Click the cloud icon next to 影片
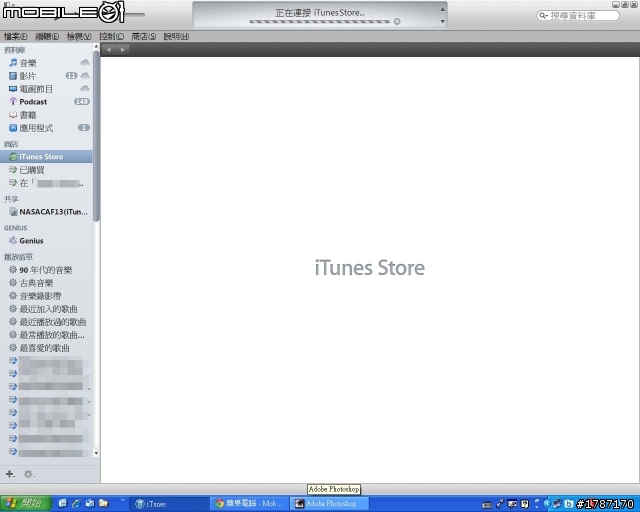The height and width of the screenshot is (512, 640). pos(84,76)
